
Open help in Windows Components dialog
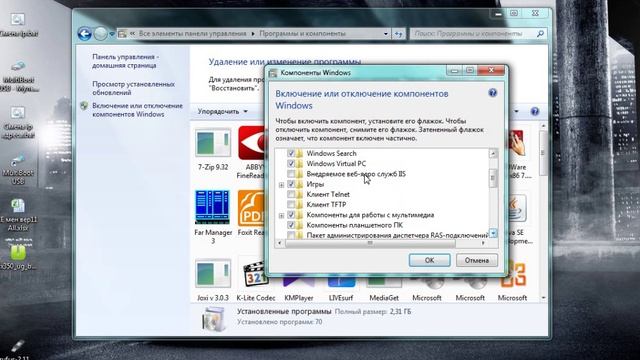[493, 93]
